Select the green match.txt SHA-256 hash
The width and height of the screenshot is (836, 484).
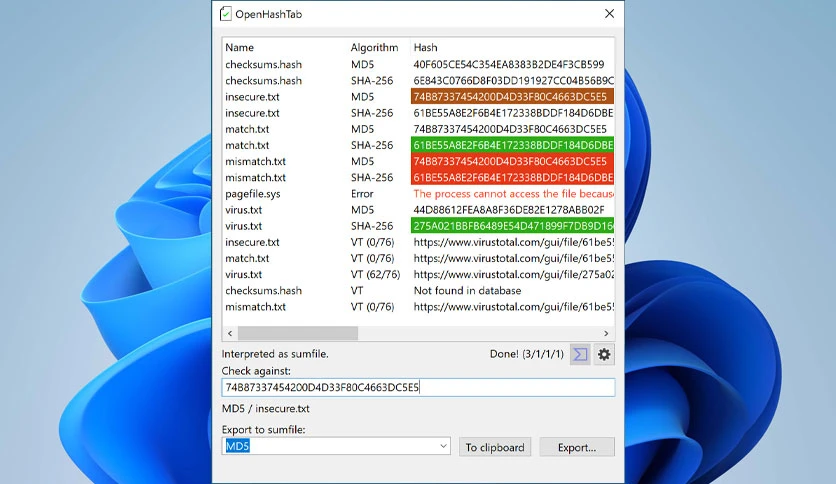[512, 145]
